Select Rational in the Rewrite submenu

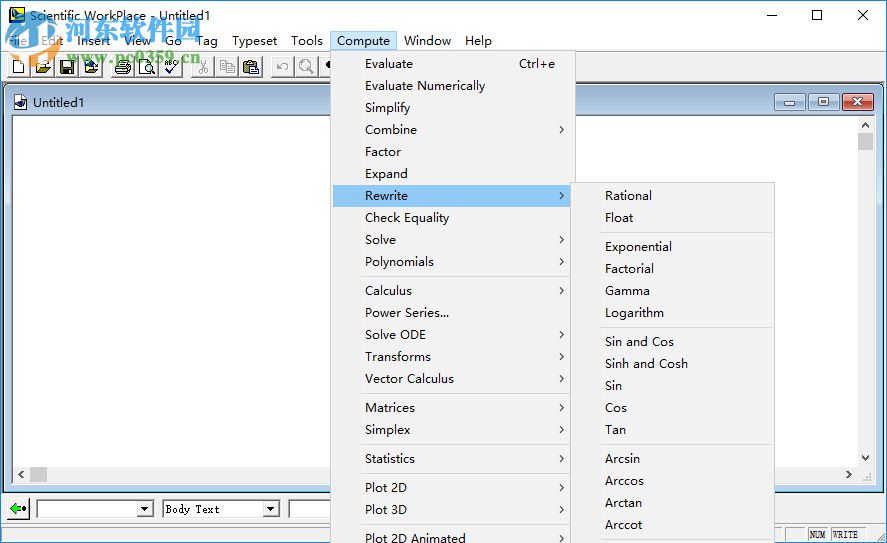pos(628,196)
